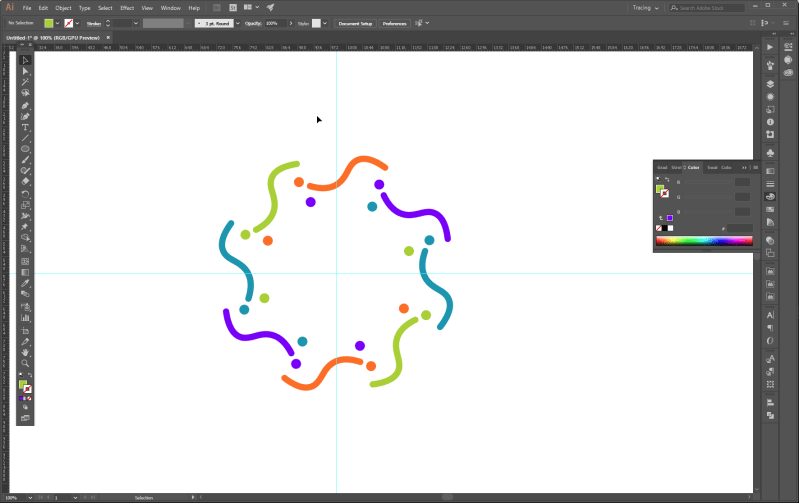This screenshot has height=503, width=799.
Task: Pick the Line Segment tool
Action: pos(25,138)
